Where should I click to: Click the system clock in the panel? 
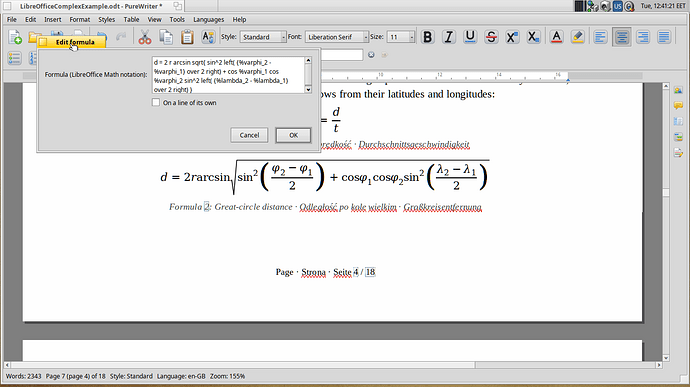663,6
